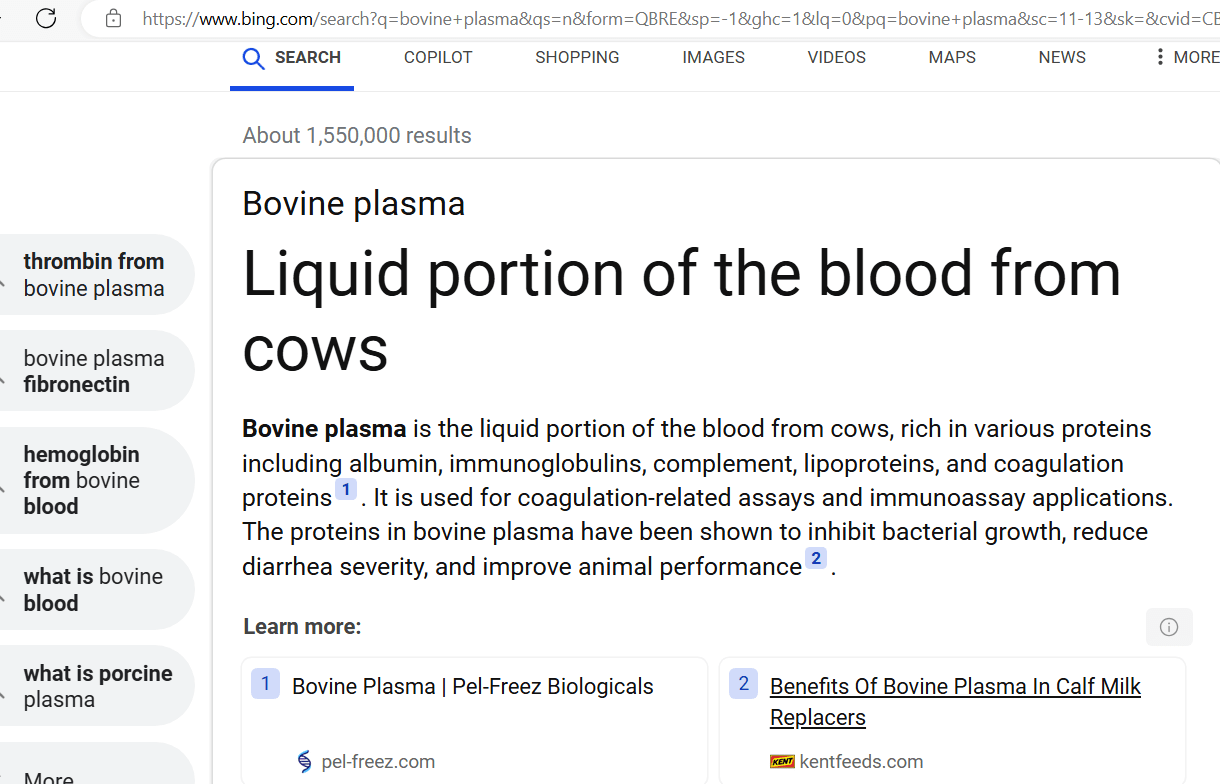Open the Videos tab

pos(837,57)
